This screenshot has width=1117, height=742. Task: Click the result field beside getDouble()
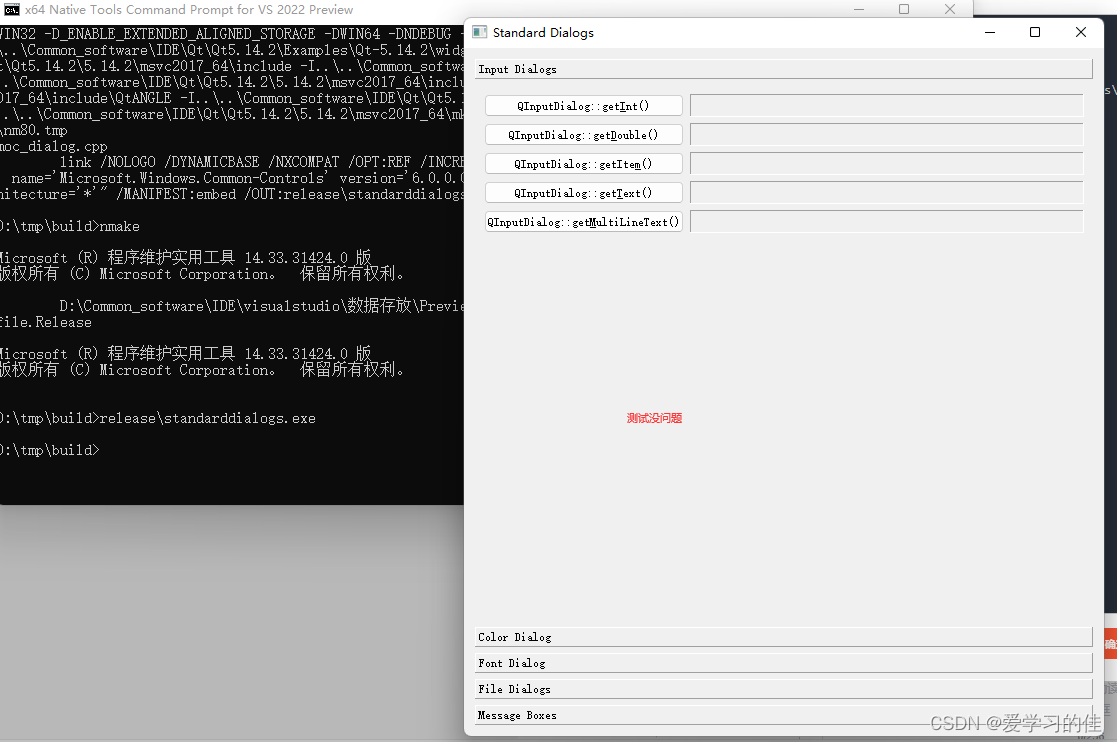coord(887,135)
